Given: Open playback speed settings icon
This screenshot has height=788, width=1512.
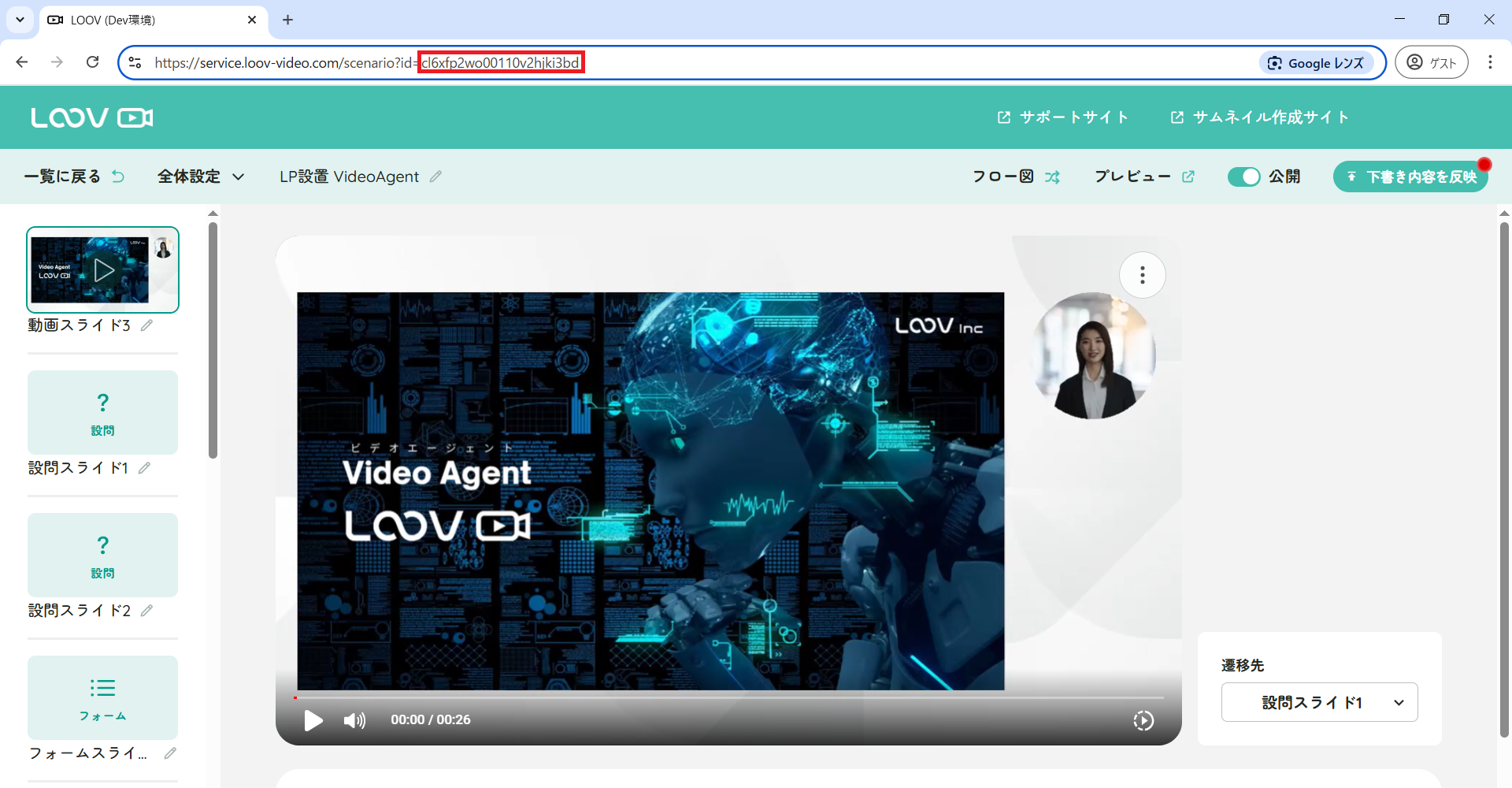Looking at the screenshot, I should (1143, 720).
